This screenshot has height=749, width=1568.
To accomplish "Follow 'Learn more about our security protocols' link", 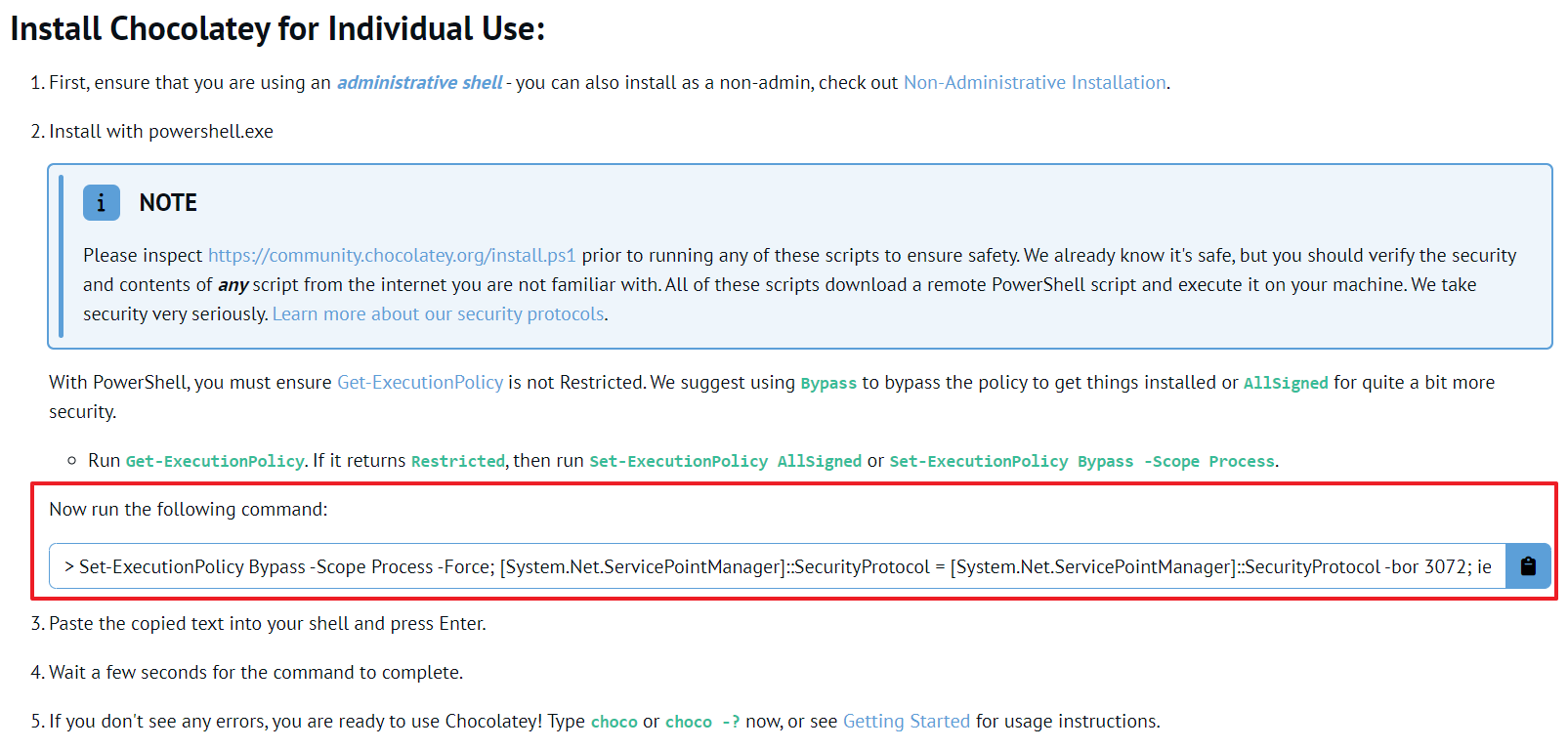I will pyautogui.click(x=438, y=313).
